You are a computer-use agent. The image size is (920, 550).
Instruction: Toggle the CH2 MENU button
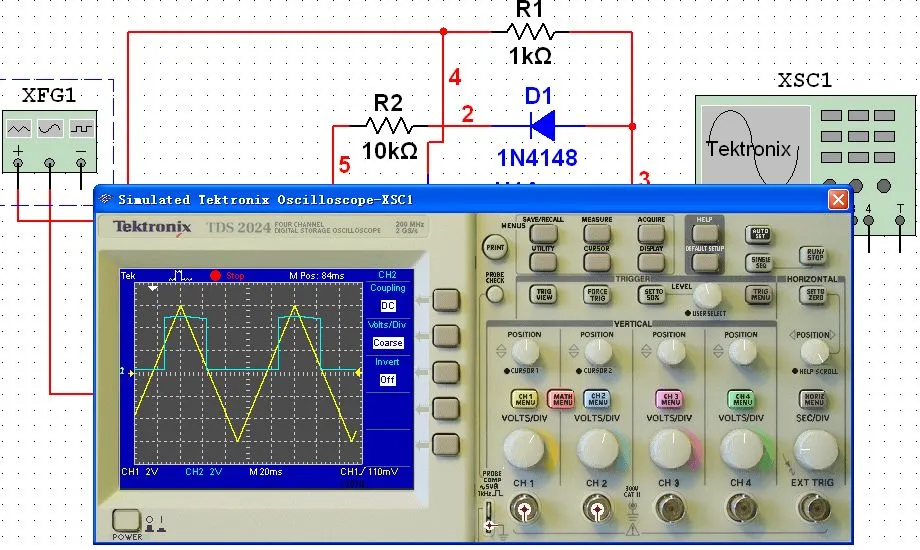tap(597, 399)
